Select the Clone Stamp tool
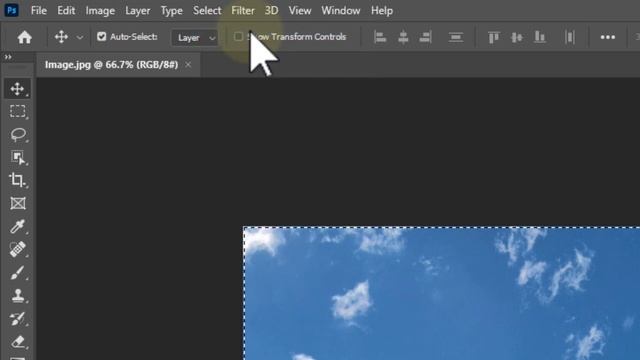The width and height of the screenshot is (640, 360). (18, 296)
